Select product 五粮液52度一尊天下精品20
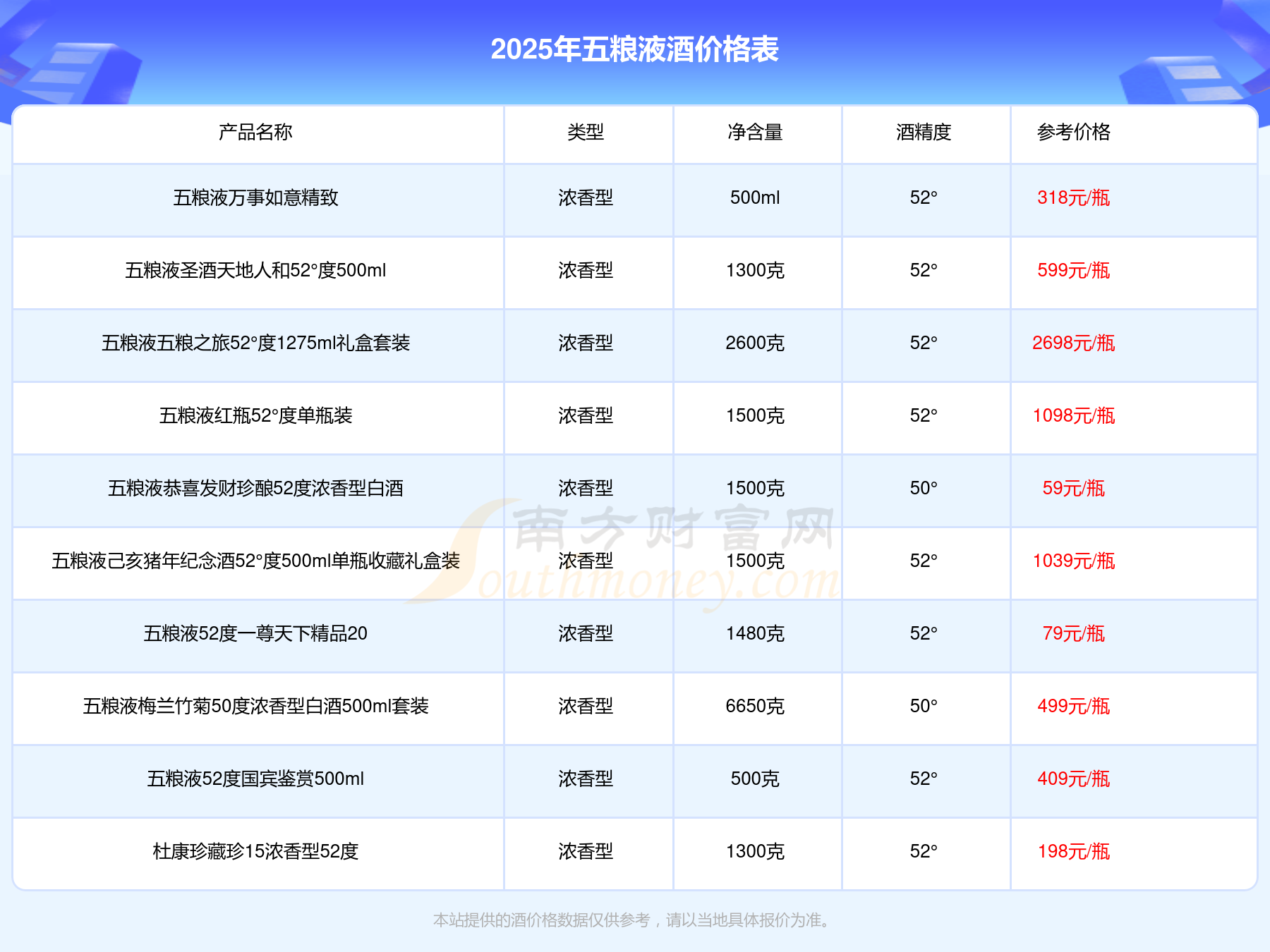Viewport: 1270px width, 952px height. point(255,633)
